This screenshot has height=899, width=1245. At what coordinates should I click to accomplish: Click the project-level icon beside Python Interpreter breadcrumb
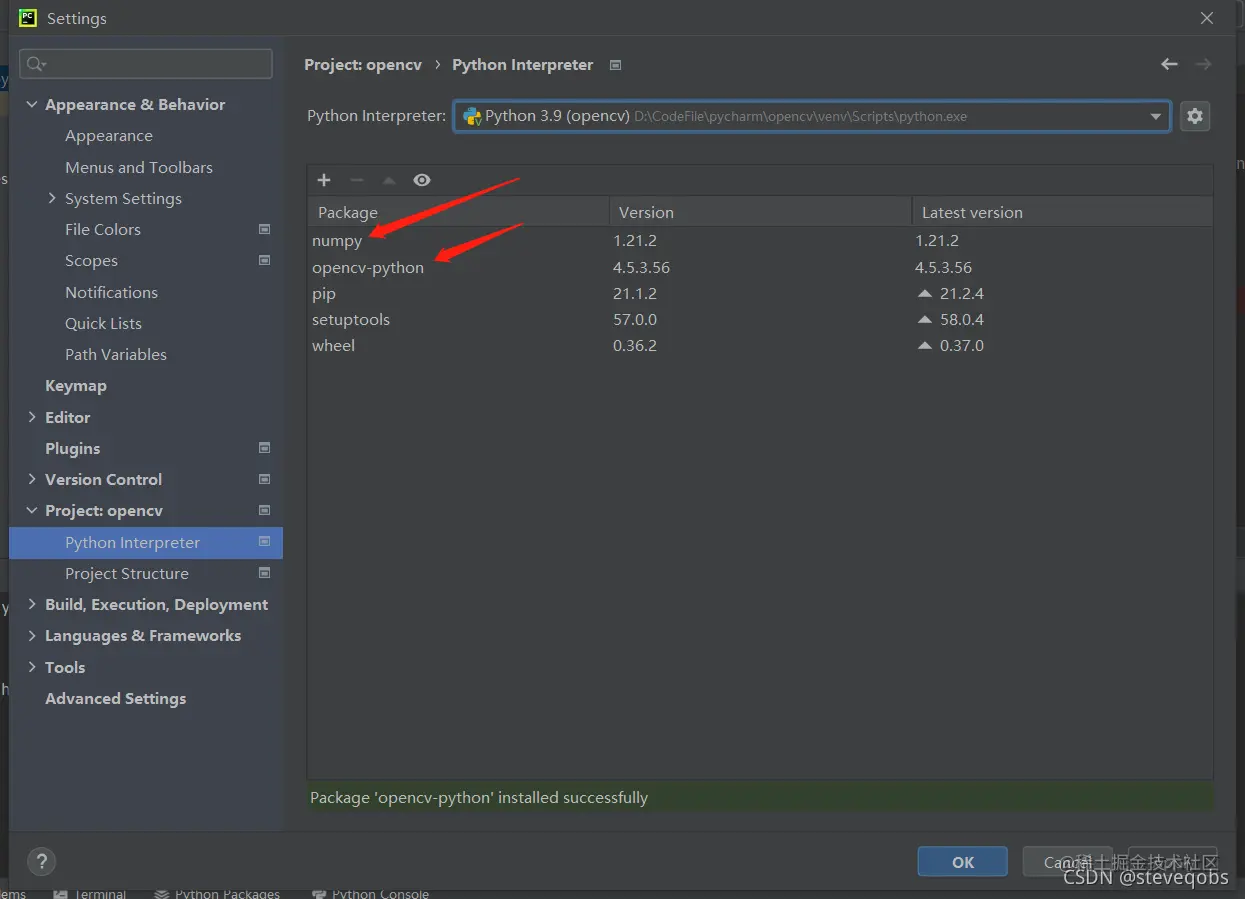point(616,65)
